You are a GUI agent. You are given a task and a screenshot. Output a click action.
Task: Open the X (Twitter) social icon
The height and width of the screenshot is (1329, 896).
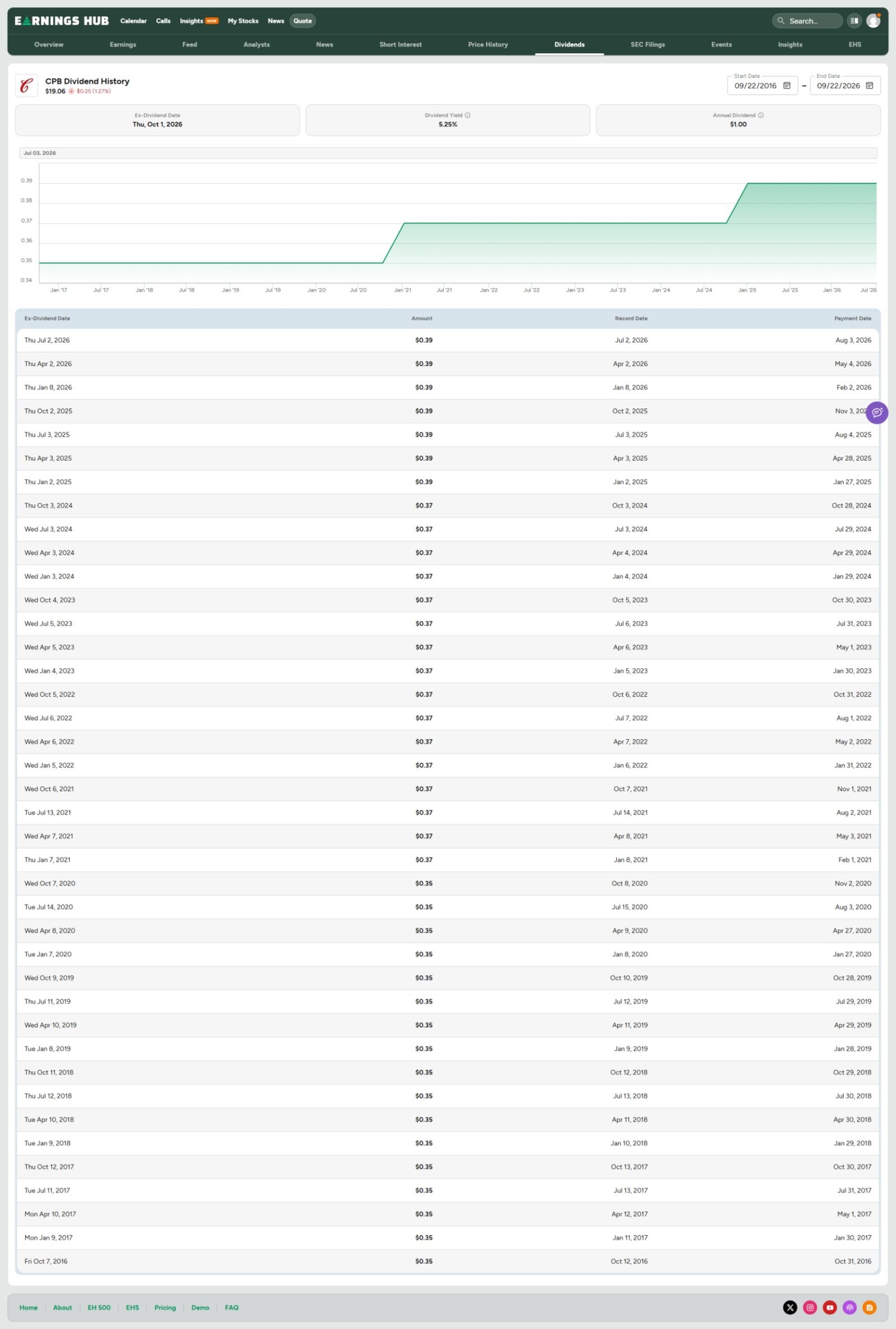tap(790, 1307)
